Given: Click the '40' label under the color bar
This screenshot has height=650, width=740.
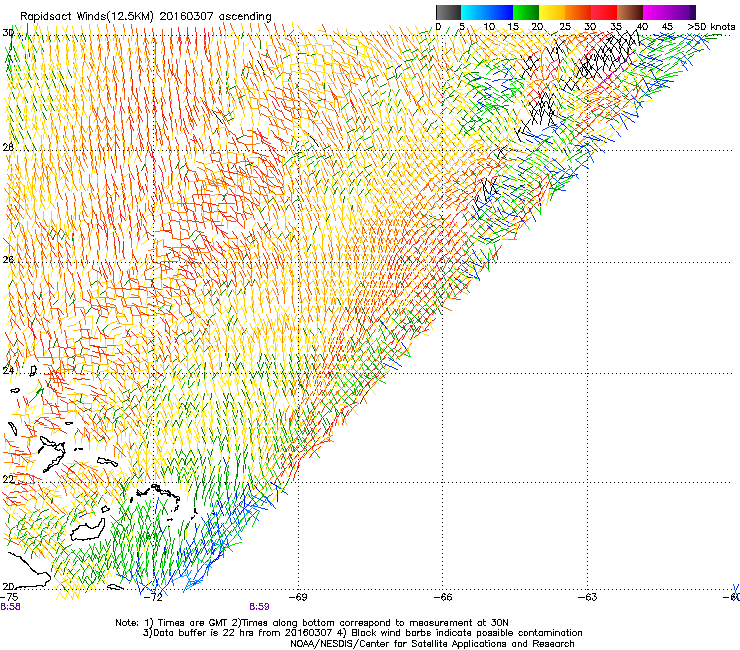Looking at the screenshot, I should click(x=642, y=26).
